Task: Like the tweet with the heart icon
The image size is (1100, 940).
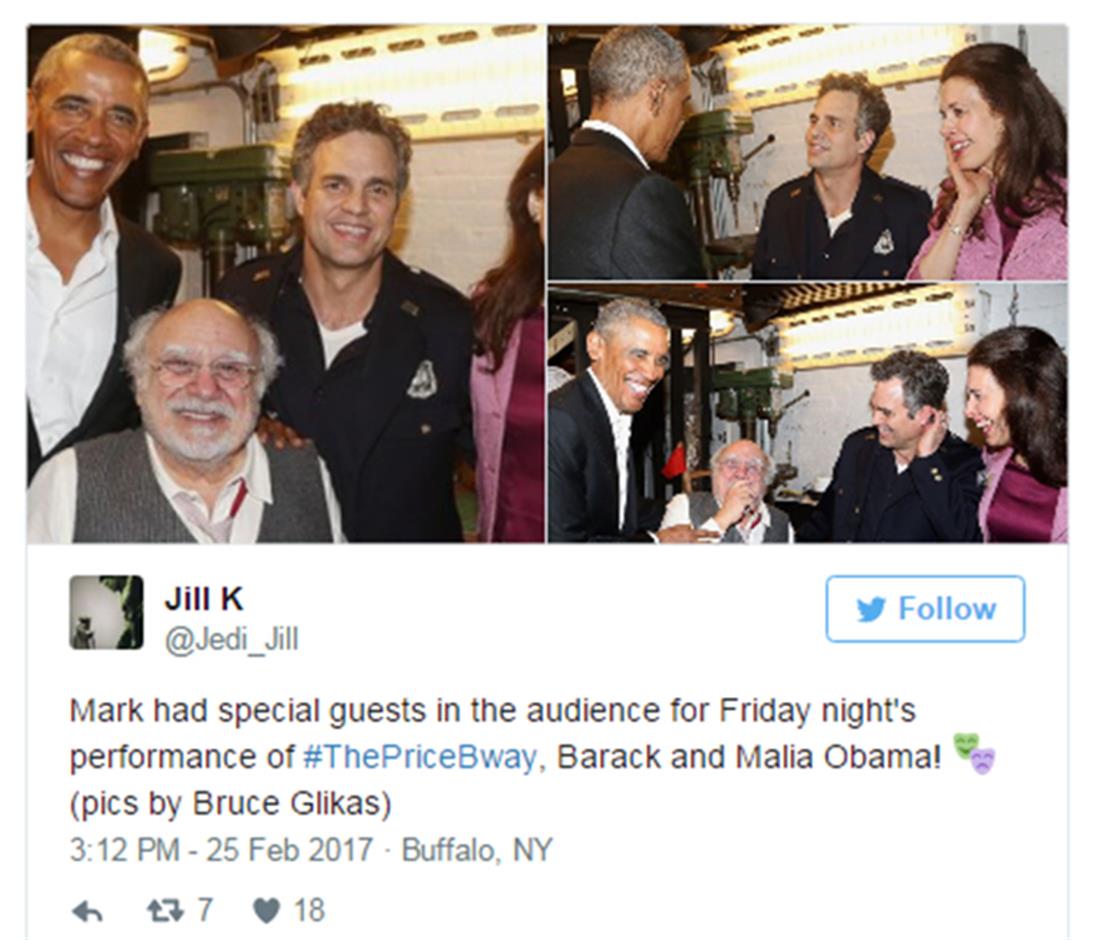Action: [266, 911]
